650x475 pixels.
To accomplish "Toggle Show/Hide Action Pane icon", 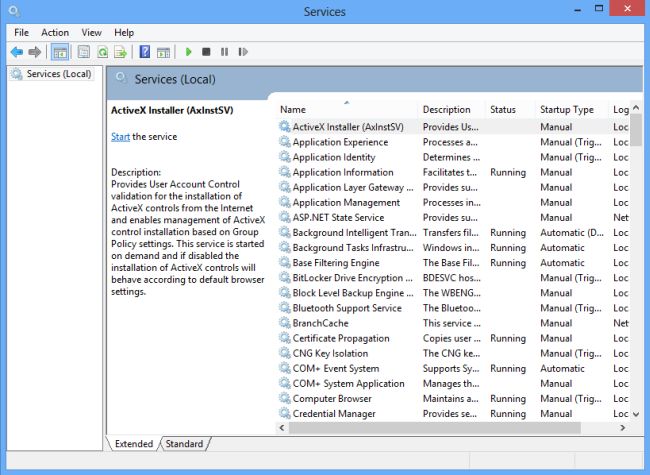I will (x=163, y=52).
